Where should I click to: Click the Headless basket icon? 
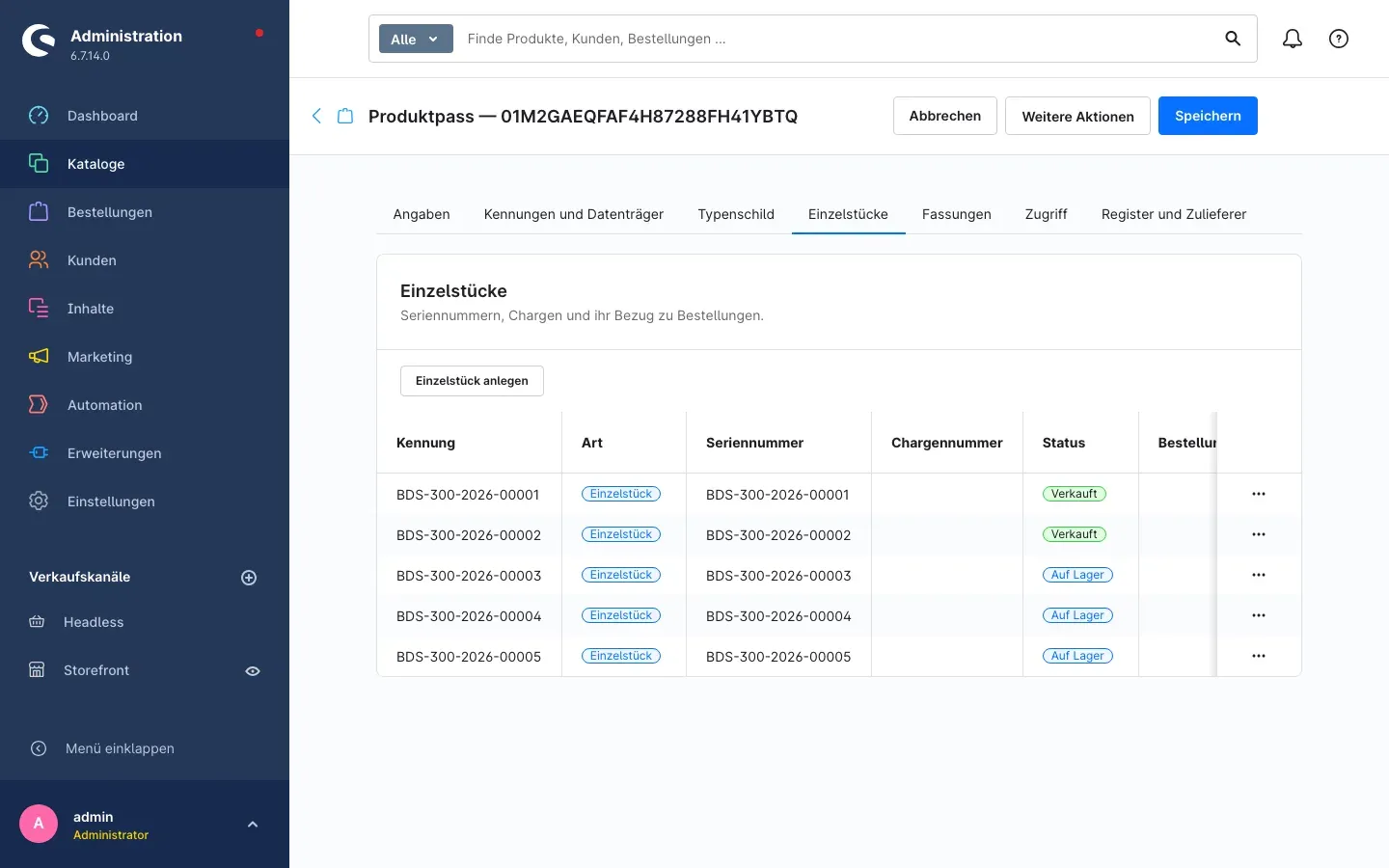pyautogui.click(x=37, y=622)
